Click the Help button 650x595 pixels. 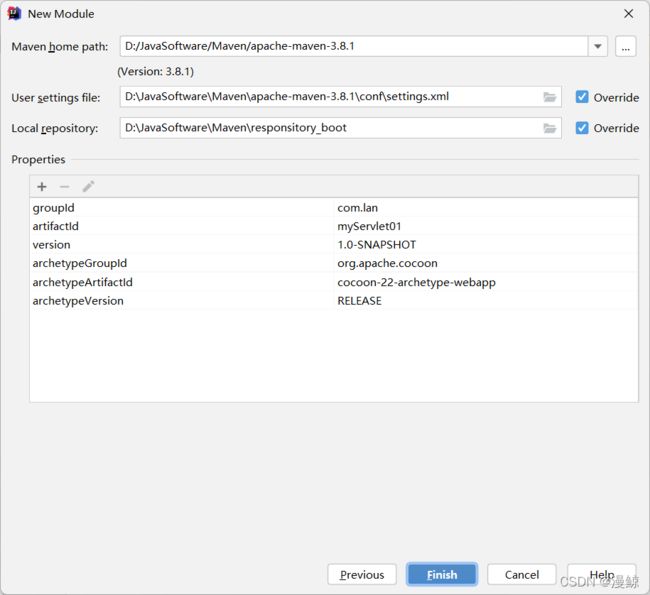pos(601,574)
